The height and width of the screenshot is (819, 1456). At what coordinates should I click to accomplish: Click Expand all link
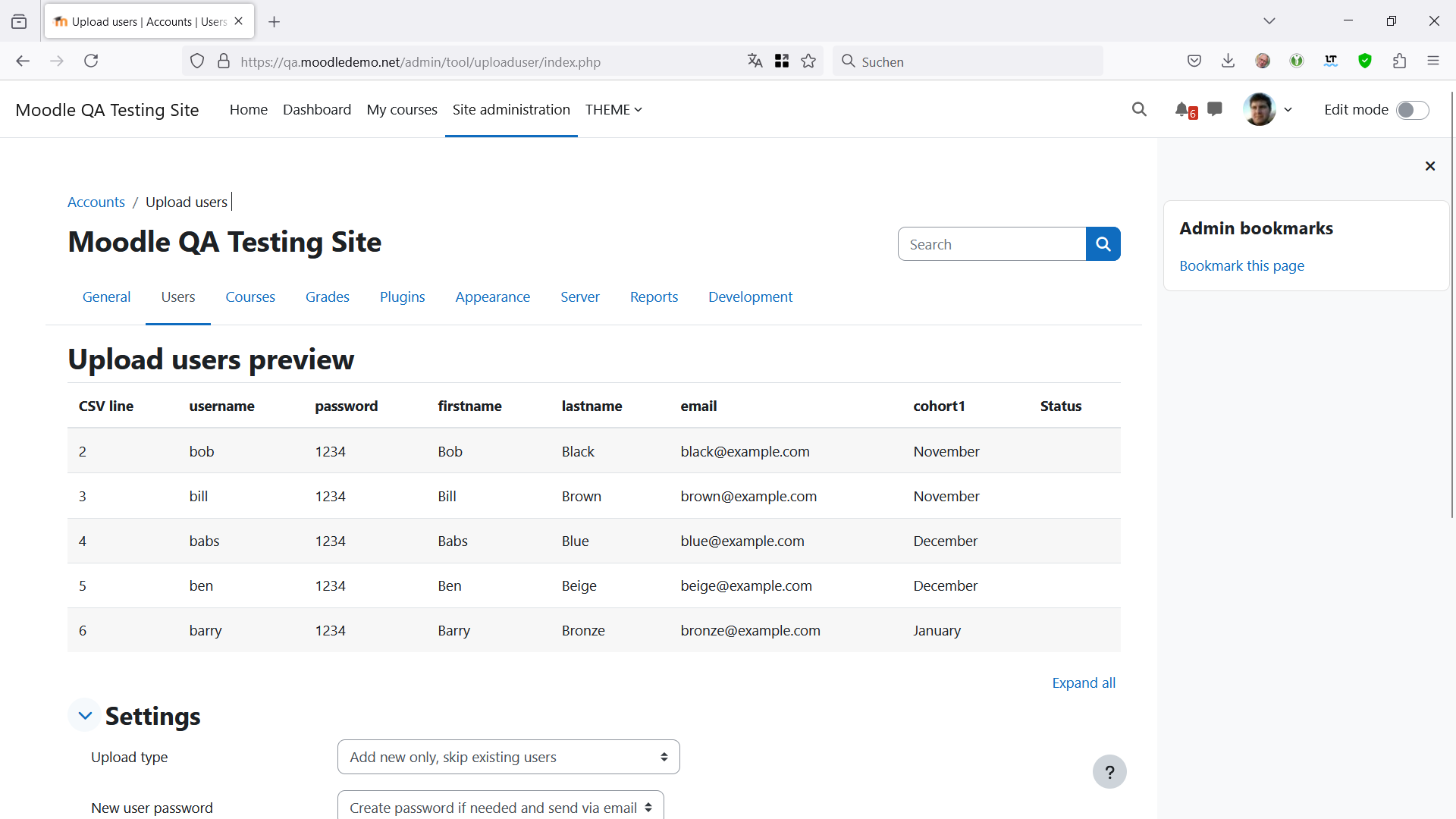point(1084,682)
